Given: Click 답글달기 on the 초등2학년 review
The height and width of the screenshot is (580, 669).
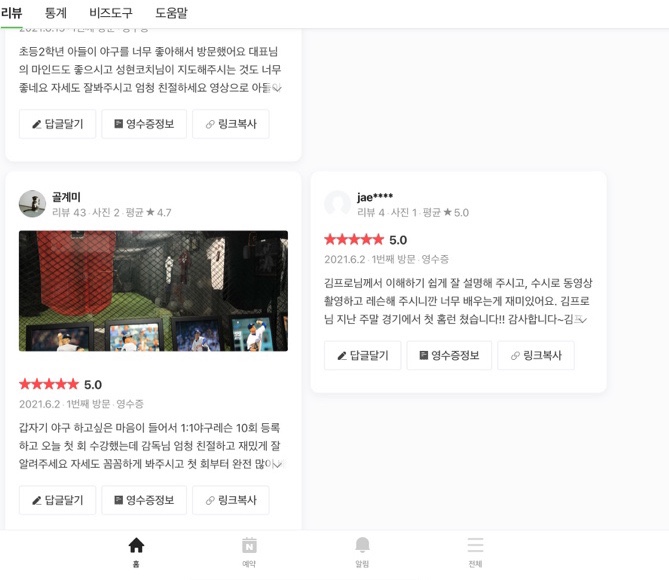Looking at the screenshot, I should [x=58, y=124].
